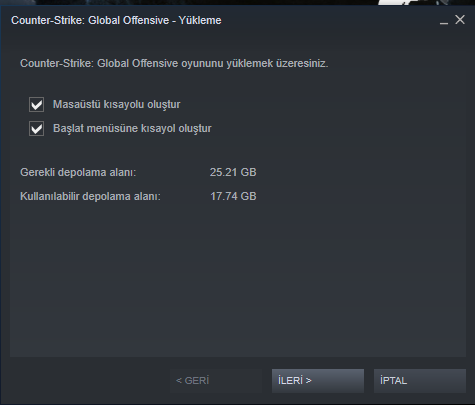
Task: Uncheck the Masaüstü kısayolu oluştur checkbox
Action: [x=36, y=104]
